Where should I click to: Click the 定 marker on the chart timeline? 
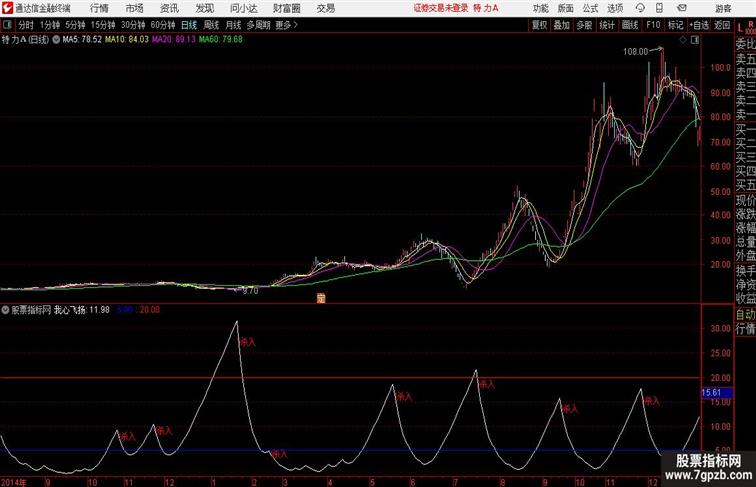tap(321, 298)
